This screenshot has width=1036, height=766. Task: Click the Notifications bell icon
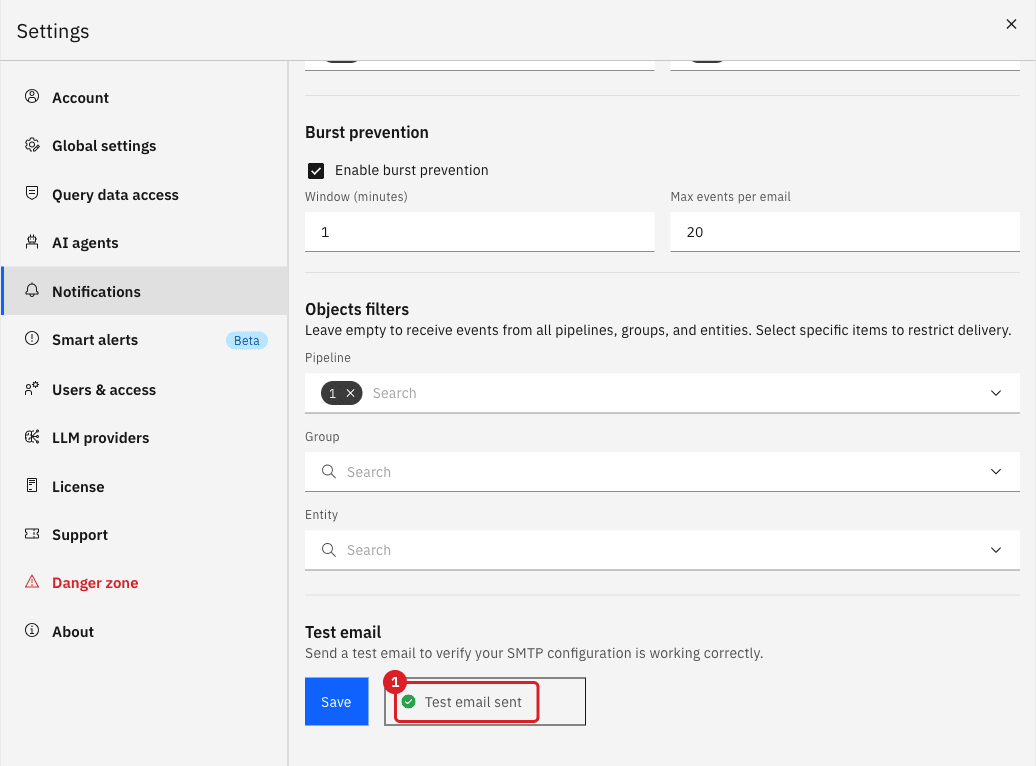[32, 290]
